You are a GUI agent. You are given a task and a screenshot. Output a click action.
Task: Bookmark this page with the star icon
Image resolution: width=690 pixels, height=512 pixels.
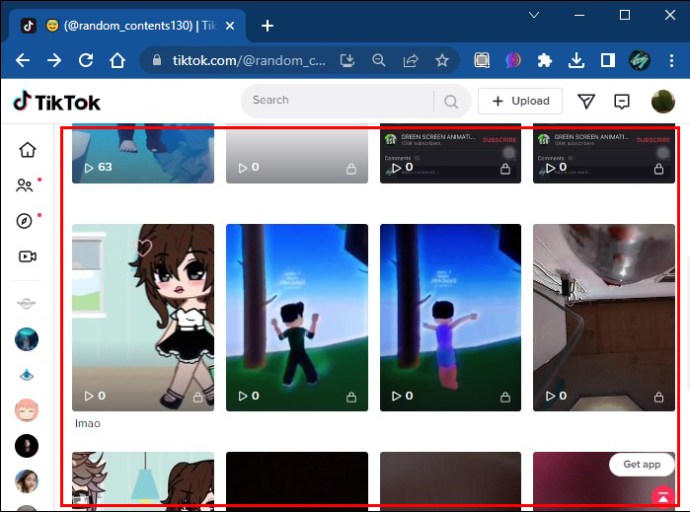click(442, 60)
